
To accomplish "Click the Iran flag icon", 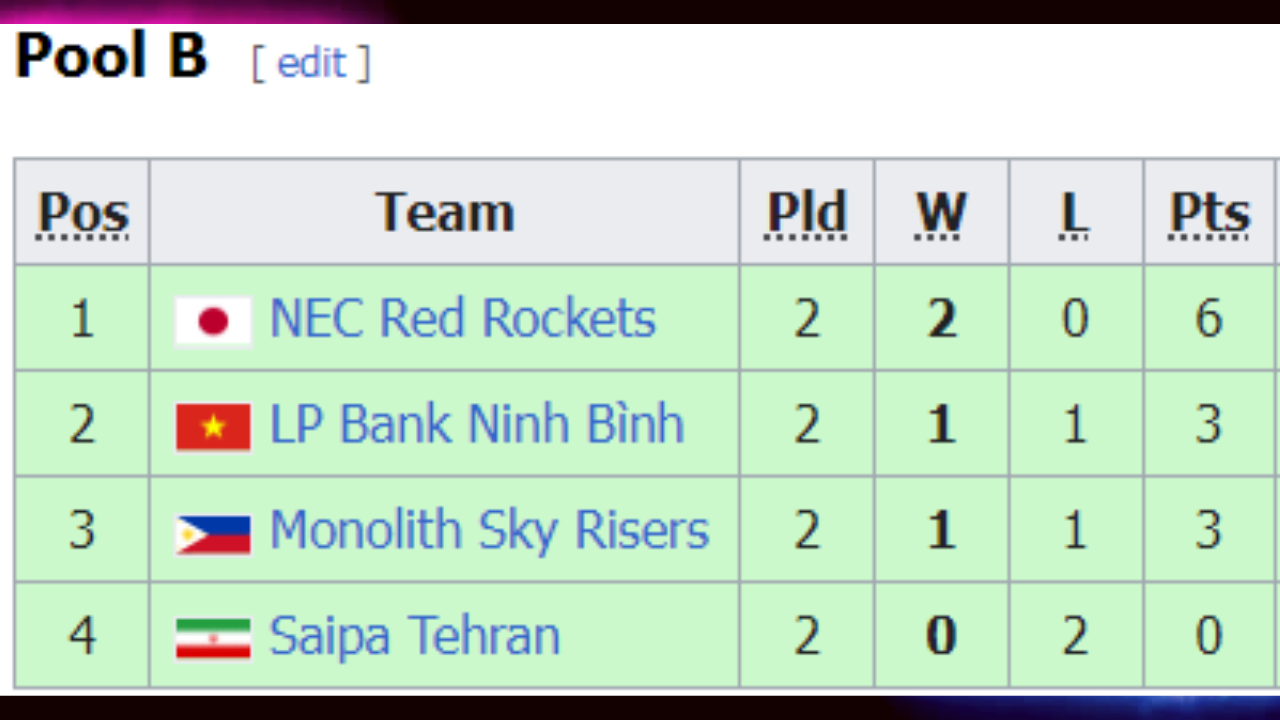I will 213,639.
